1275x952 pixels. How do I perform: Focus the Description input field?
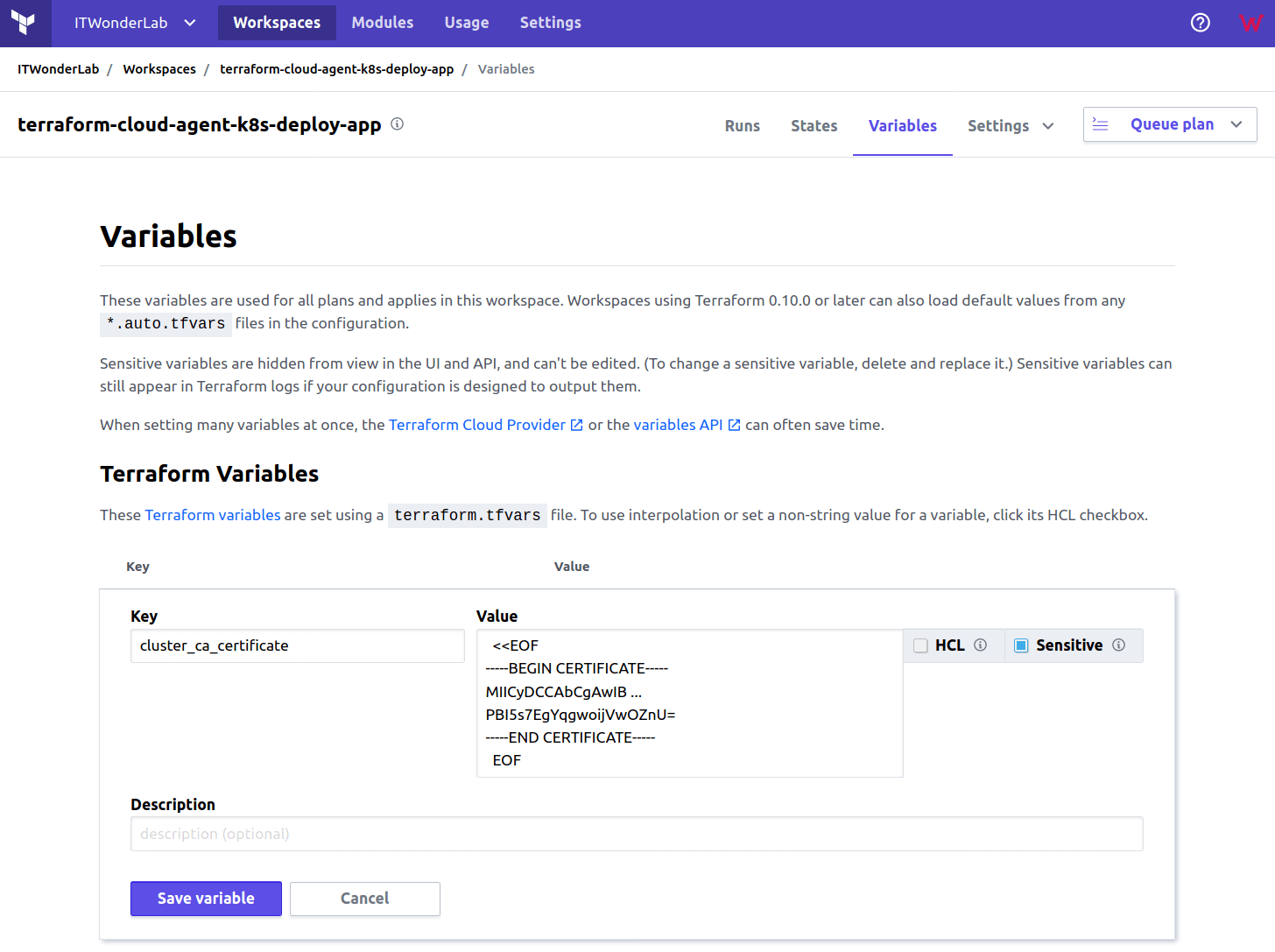[637, 834]
